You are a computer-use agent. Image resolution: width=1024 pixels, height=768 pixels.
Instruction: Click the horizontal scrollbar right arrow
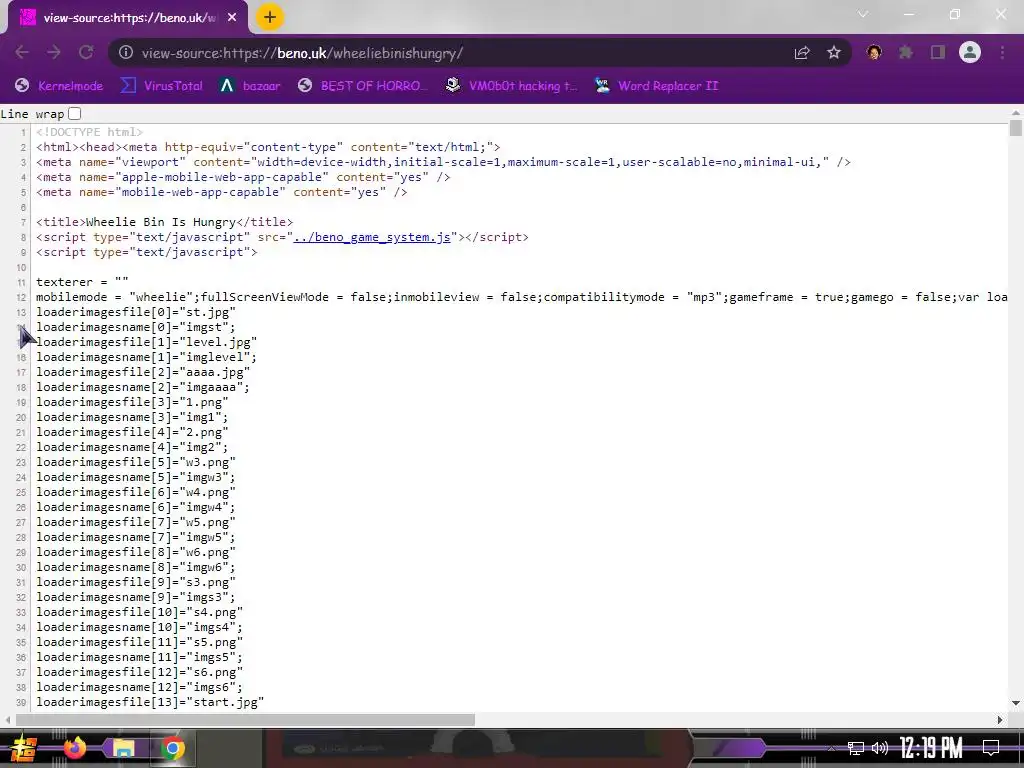(1000, 720)
